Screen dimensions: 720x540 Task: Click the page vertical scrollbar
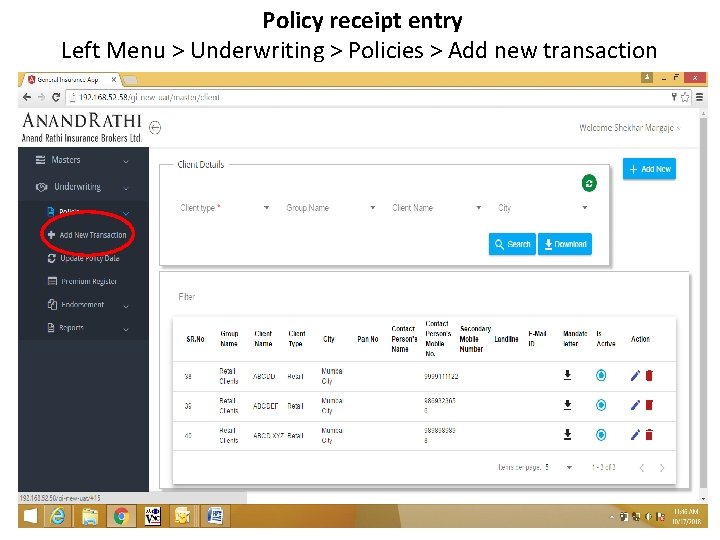pos(703,303)
